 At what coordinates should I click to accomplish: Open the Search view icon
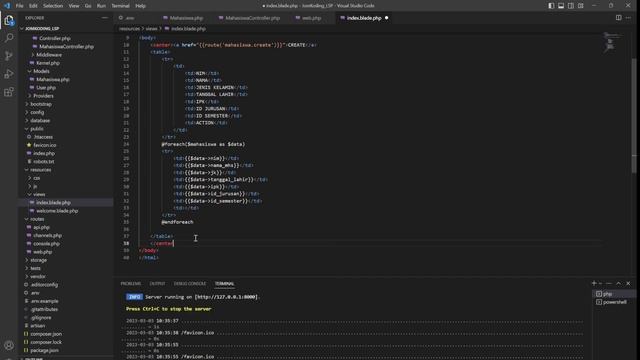[x=9, y=38]
